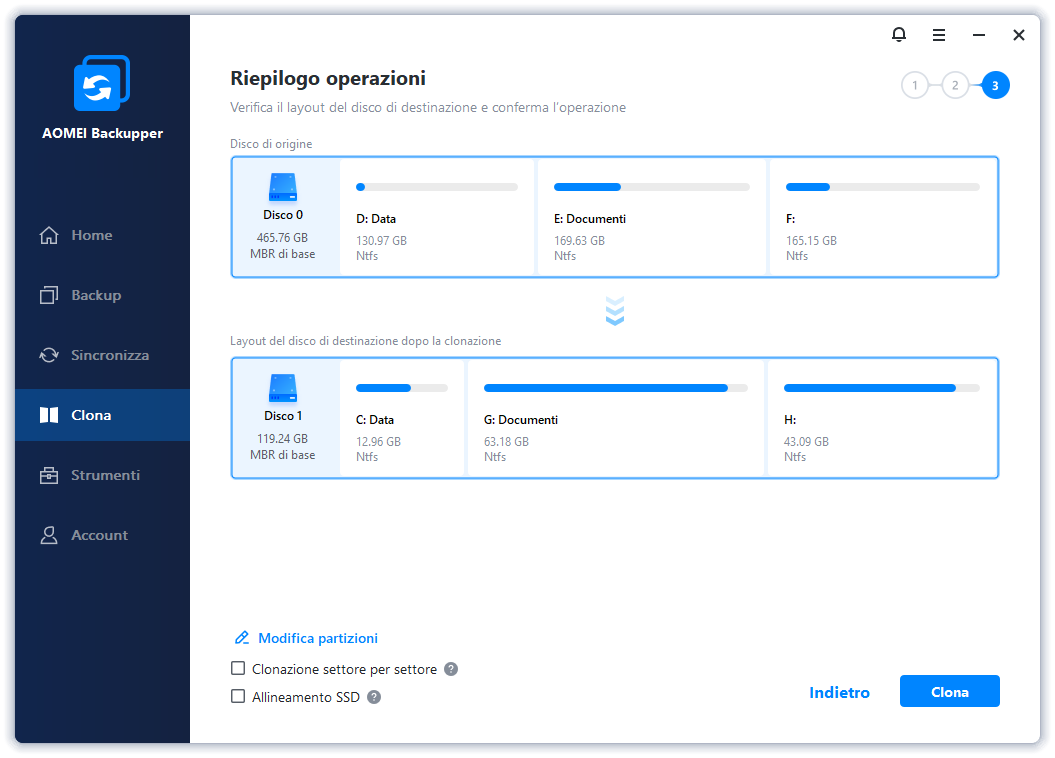
Task: Click the '169.63 GB' size value
Action: [579, 241]
